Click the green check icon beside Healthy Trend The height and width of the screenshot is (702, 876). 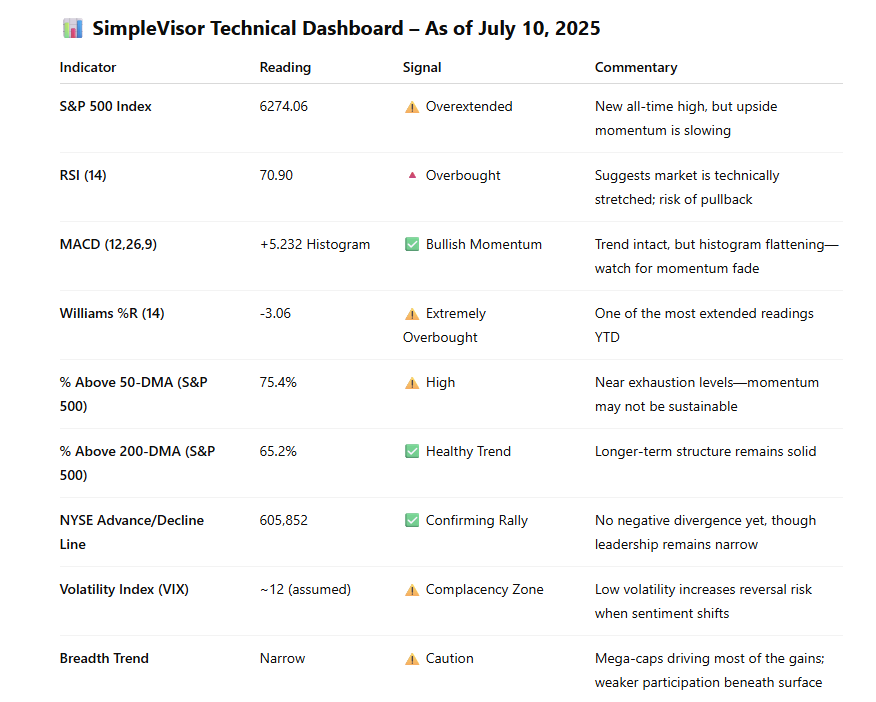click(x=412, y=451)
